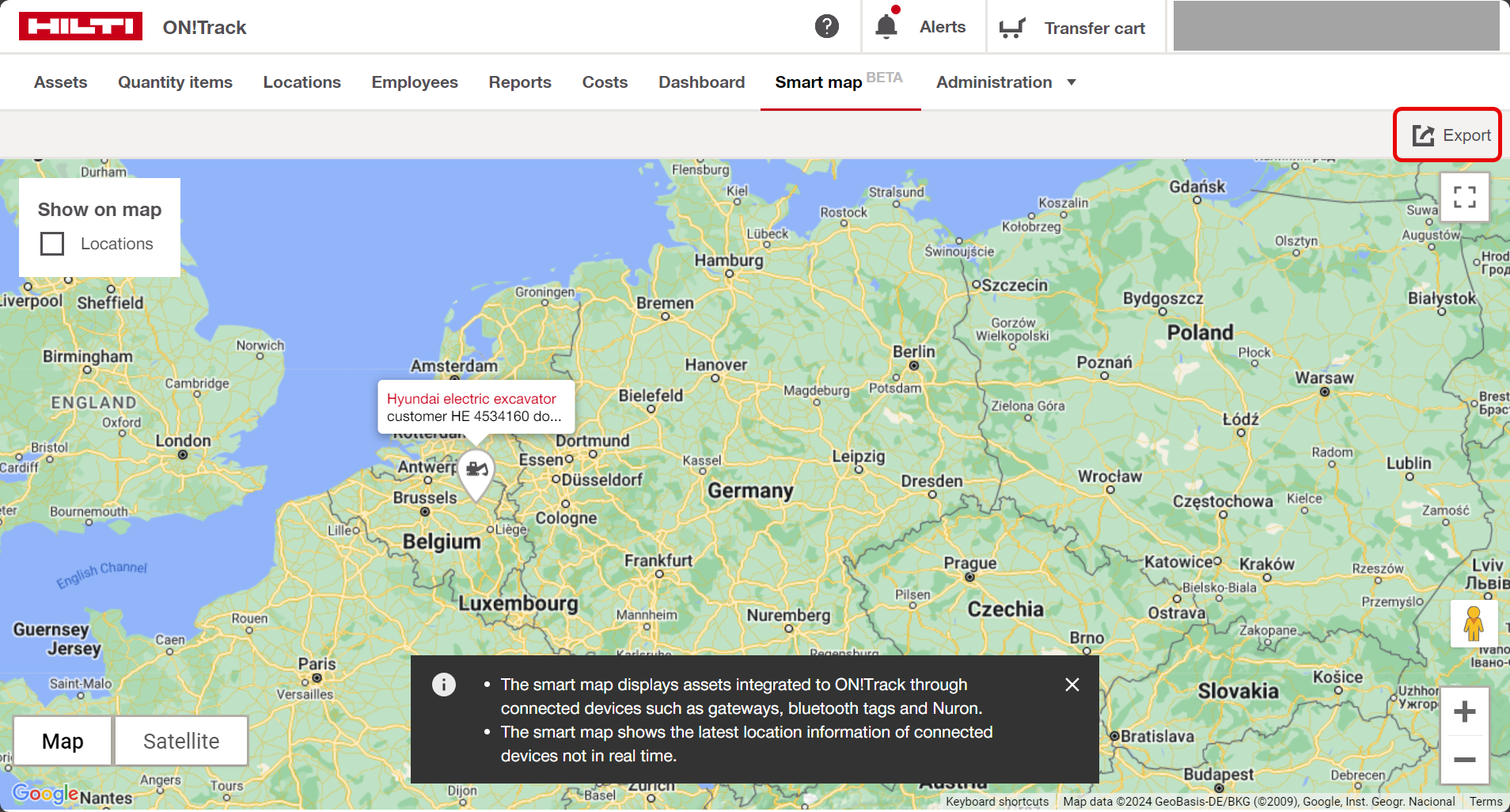
Task: Close the smart map info banner
Action: [x=1072, y=685]
